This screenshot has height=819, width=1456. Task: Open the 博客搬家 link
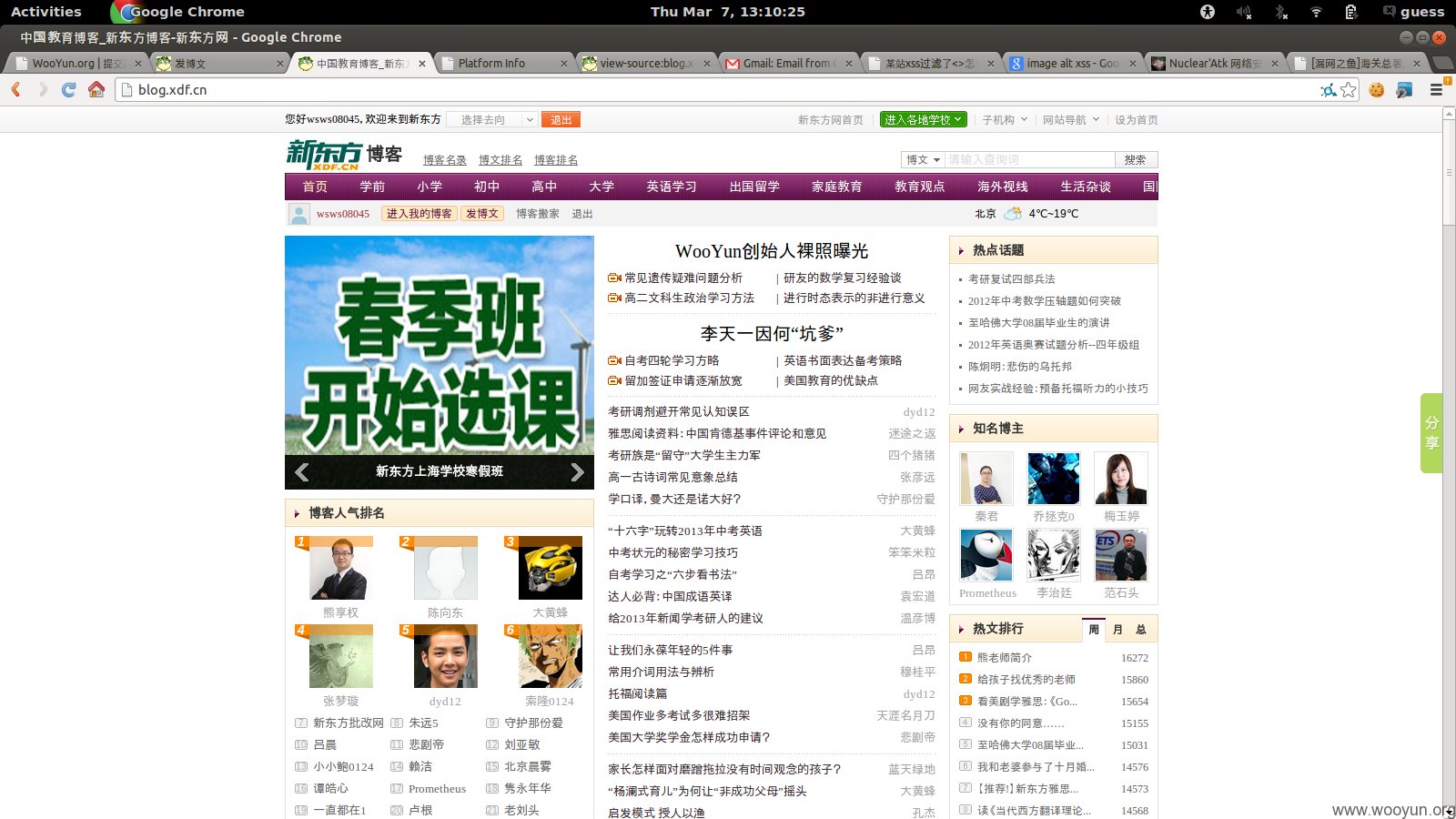(x=538, y=214)
